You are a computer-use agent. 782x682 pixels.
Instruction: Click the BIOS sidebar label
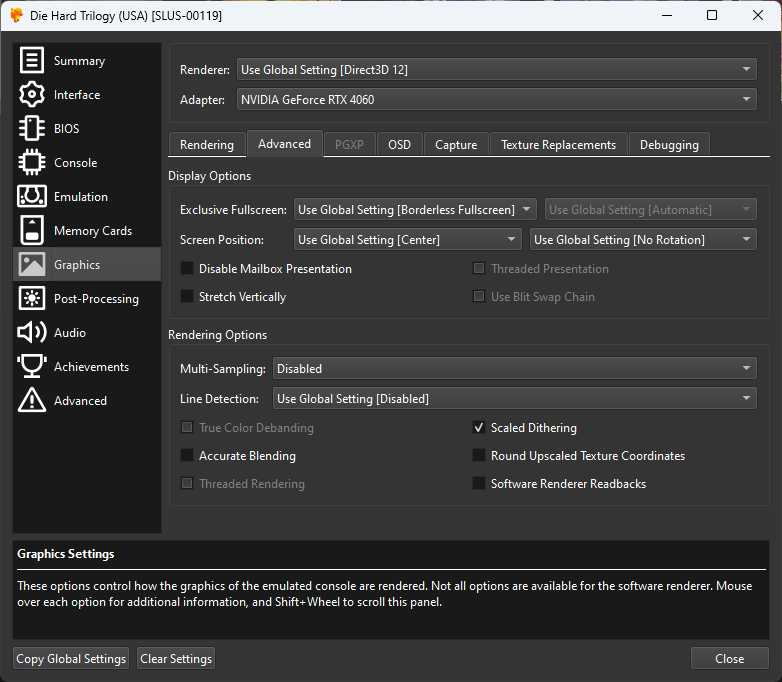coord(66,129)
